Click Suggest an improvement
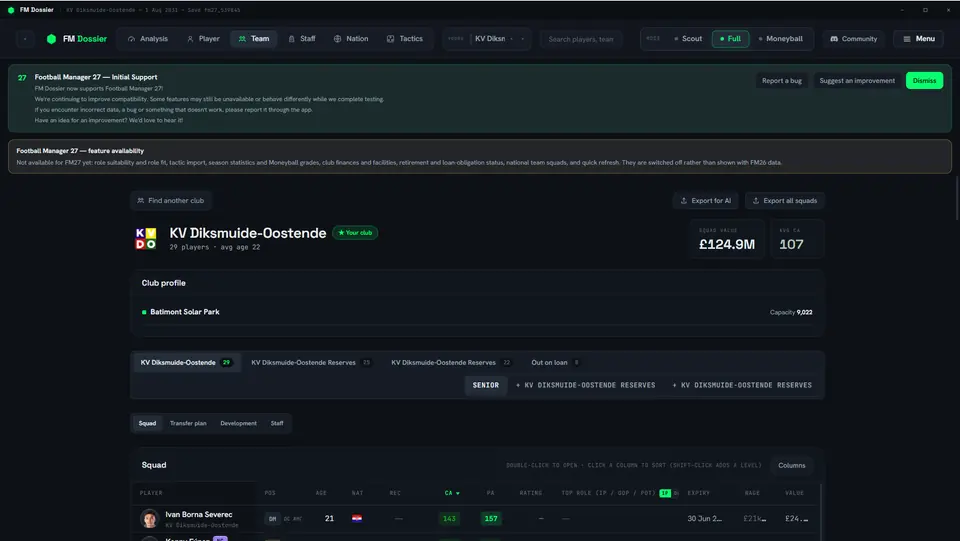 [x=857, y=81]
